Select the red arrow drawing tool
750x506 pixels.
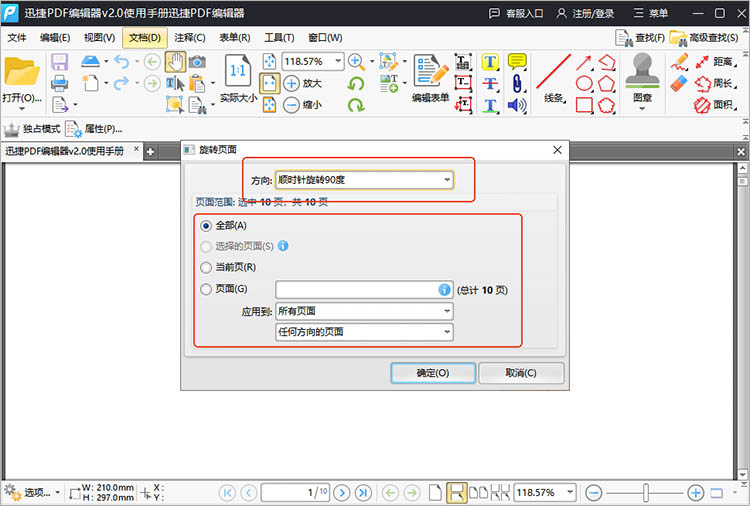coord(584,62)
